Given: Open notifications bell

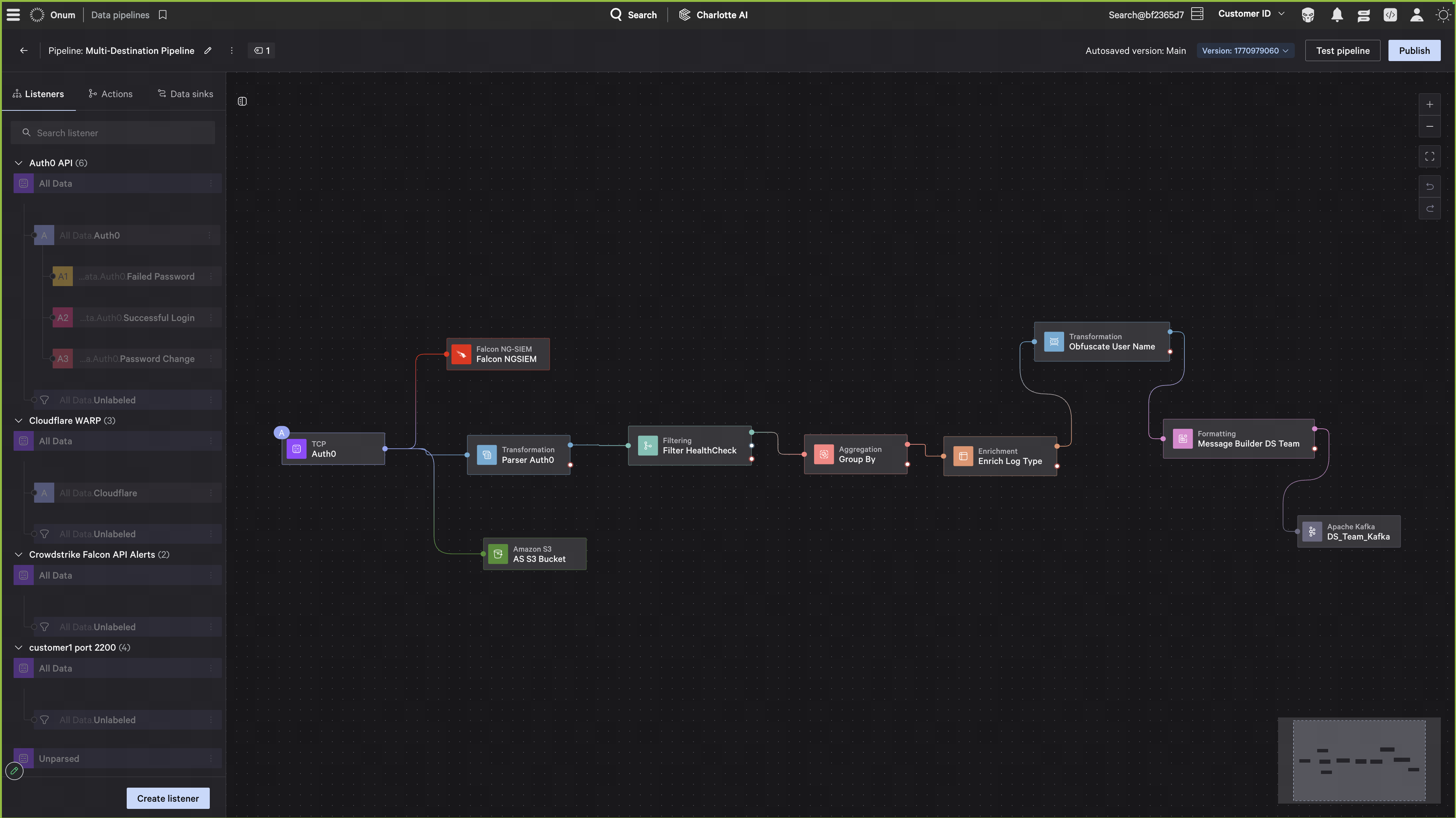Looking at the screenshot, I should coord(1337,15).
